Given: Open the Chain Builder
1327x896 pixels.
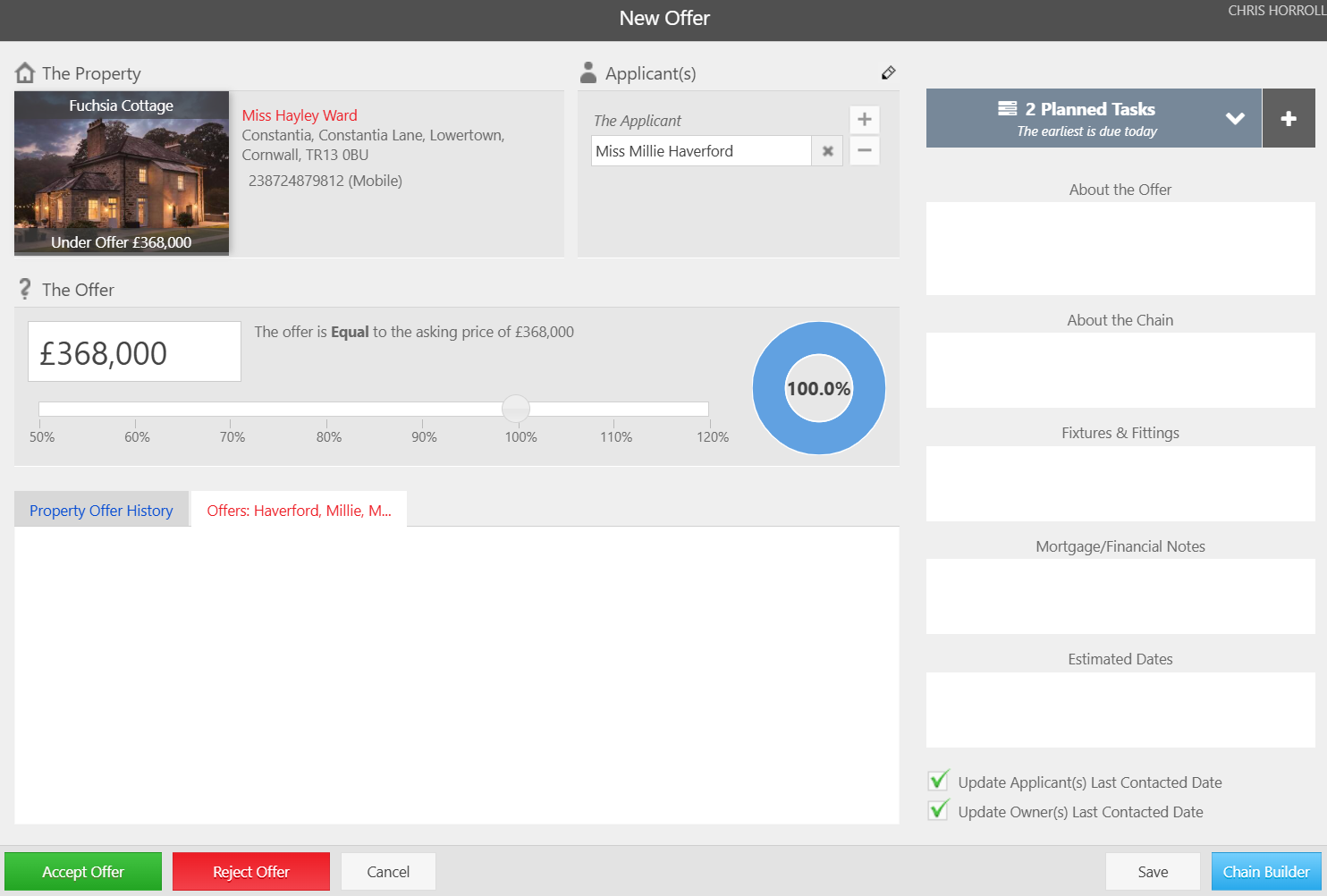Looking at the screenshot, I should click(x=1266, y=871).
